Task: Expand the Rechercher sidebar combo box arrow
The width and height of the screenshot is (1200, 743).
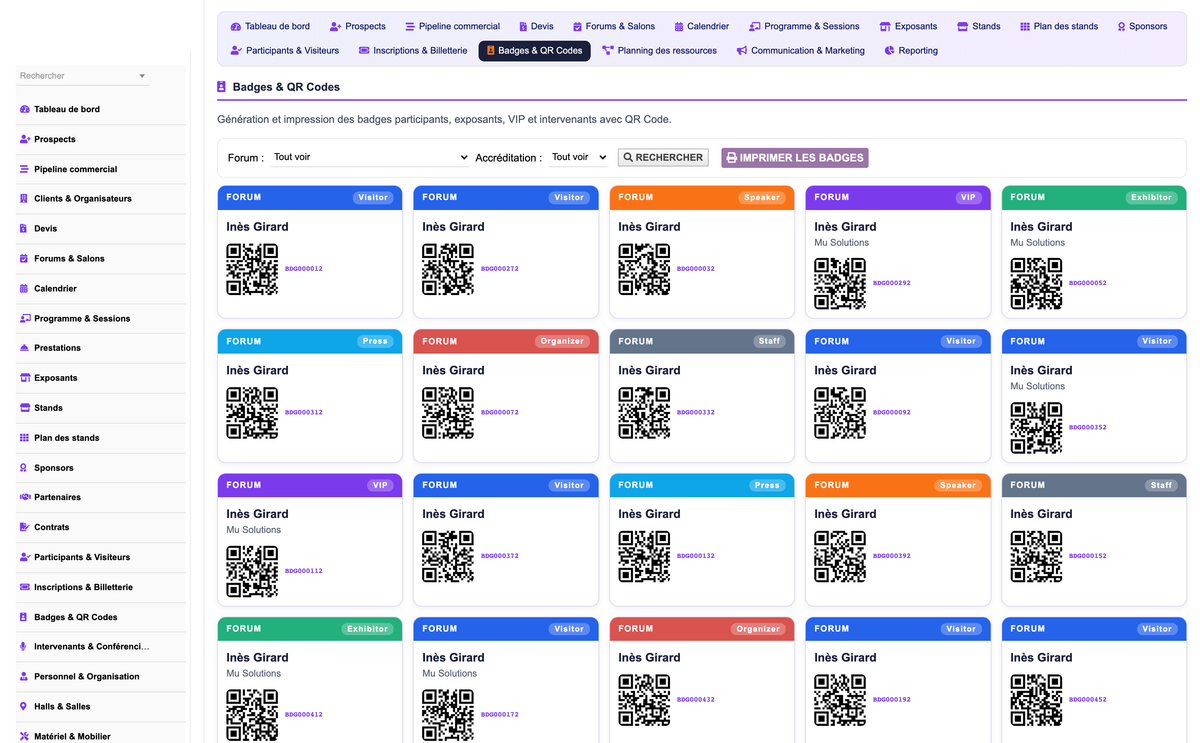Action: click(x=142, y=76)
